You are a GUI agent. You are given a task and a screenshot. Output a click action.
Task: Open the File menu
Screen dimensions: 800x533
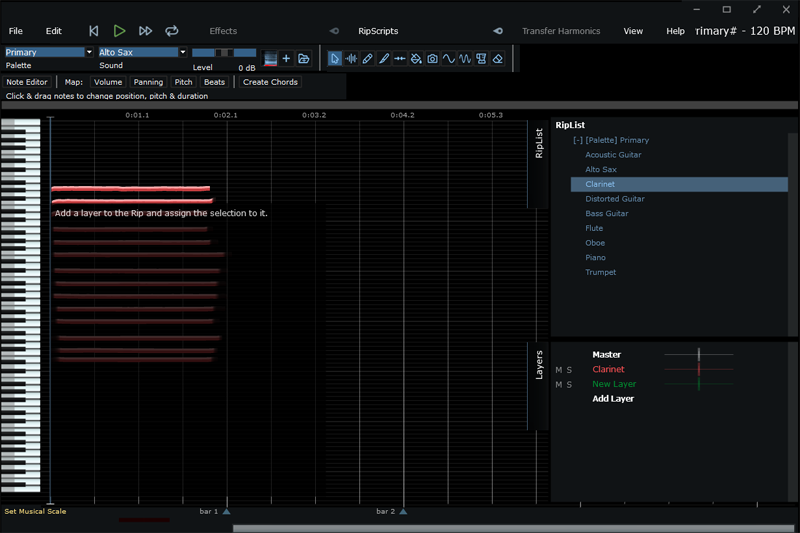pyautogui.click(x=16, y=31)
